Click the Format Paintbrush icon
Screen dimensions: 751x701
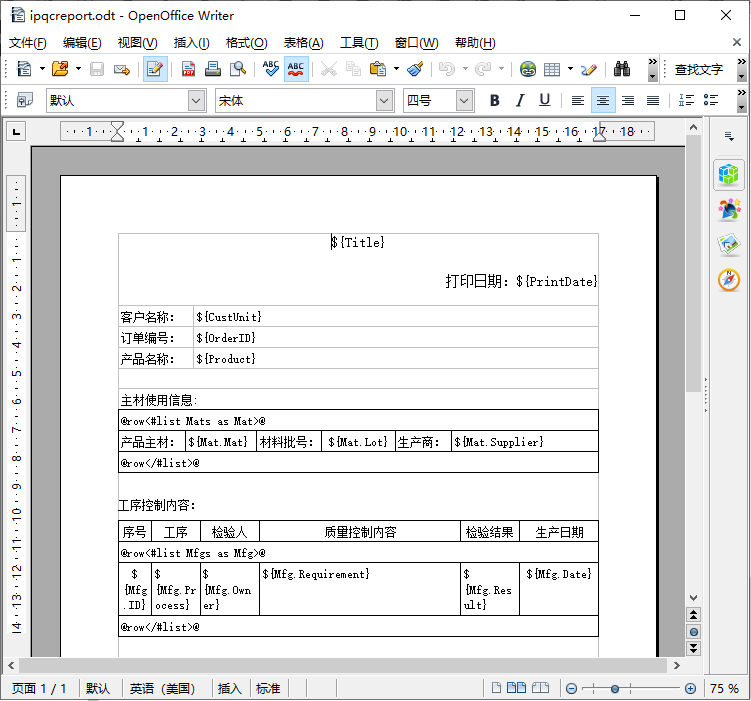[x=415, y=69]
